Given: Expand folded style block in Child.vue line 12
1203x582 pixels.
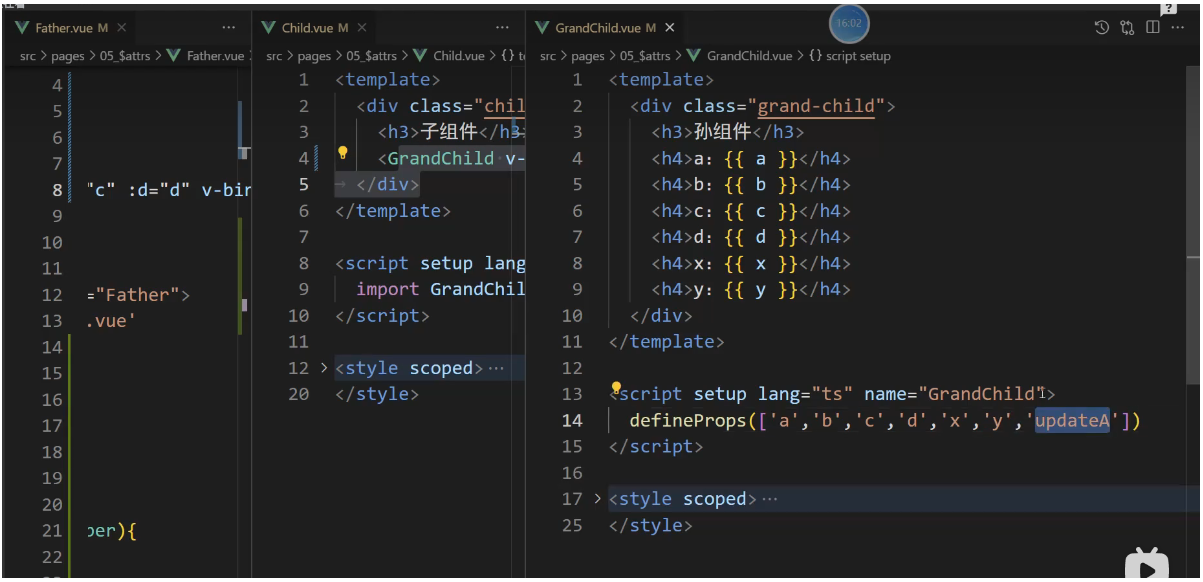Looking at the screenshot, I should (x=324, y=368).
